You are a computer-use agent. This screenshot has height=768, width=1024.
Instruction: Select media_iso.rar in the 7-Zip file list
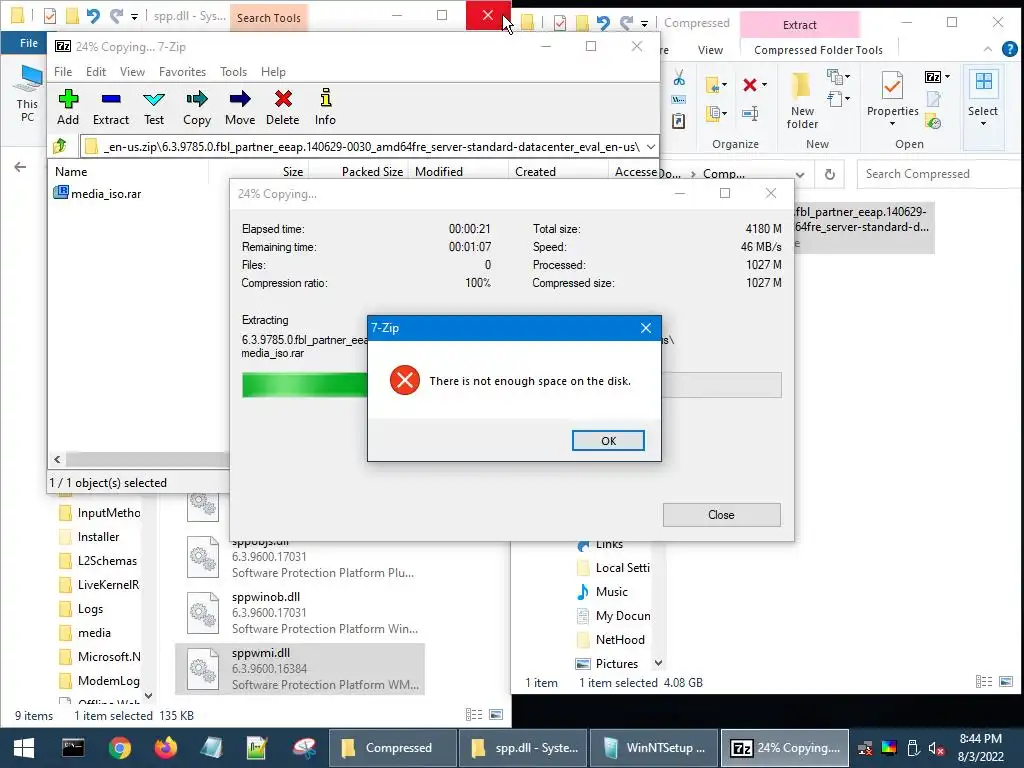click(x=98, y=193)
